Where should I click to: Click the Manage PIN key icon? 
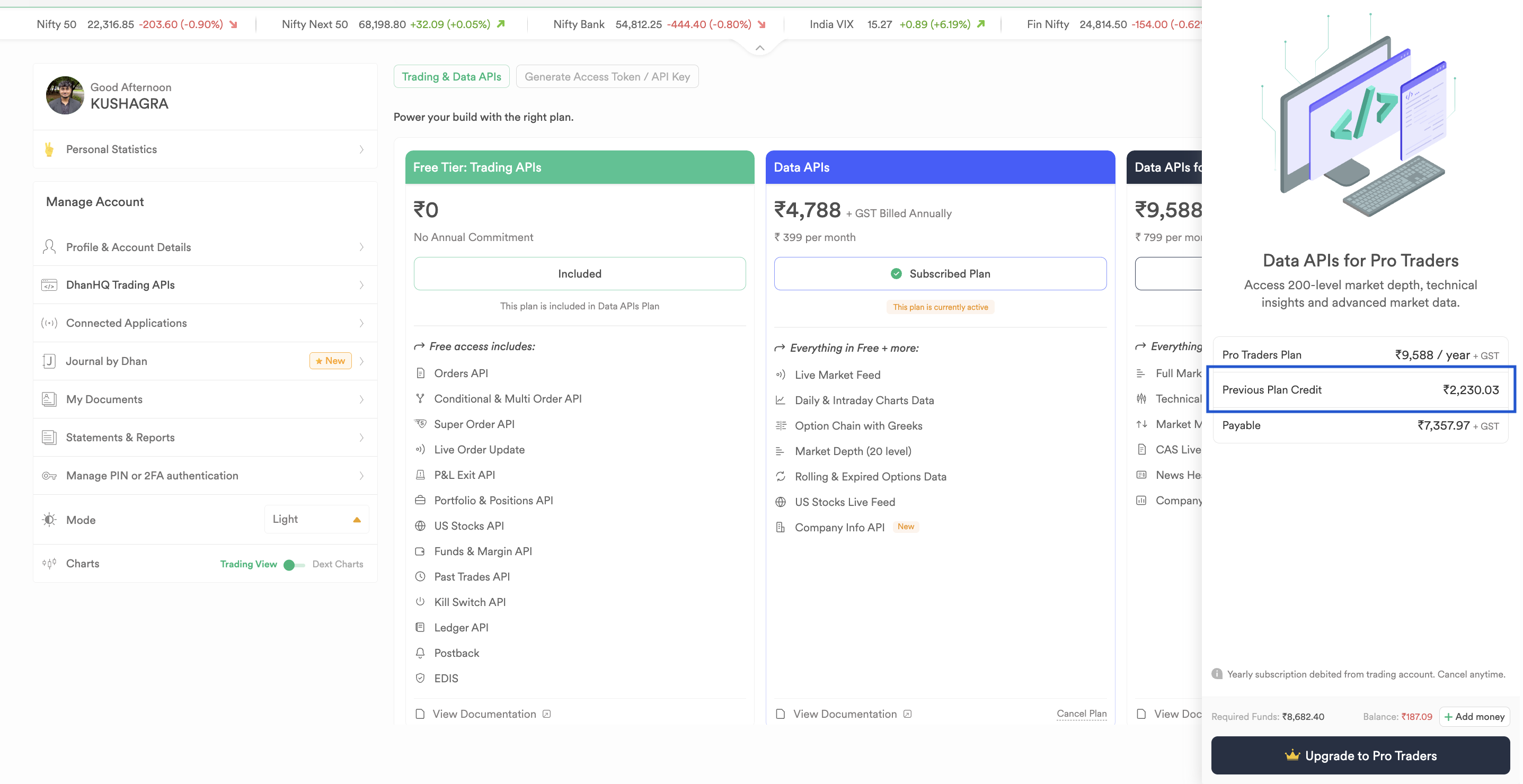click(x=49, y=476)
